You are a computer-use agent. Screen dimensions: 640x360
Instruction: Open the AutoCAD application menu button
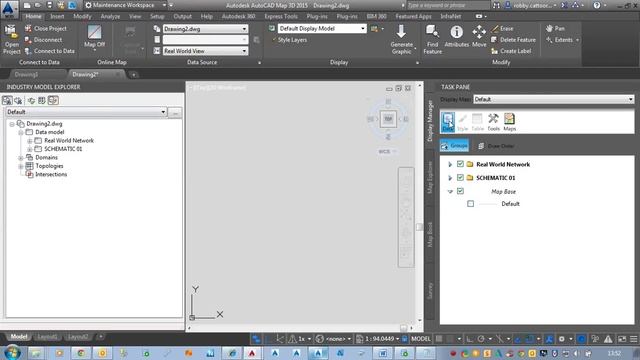pos(8,9)
